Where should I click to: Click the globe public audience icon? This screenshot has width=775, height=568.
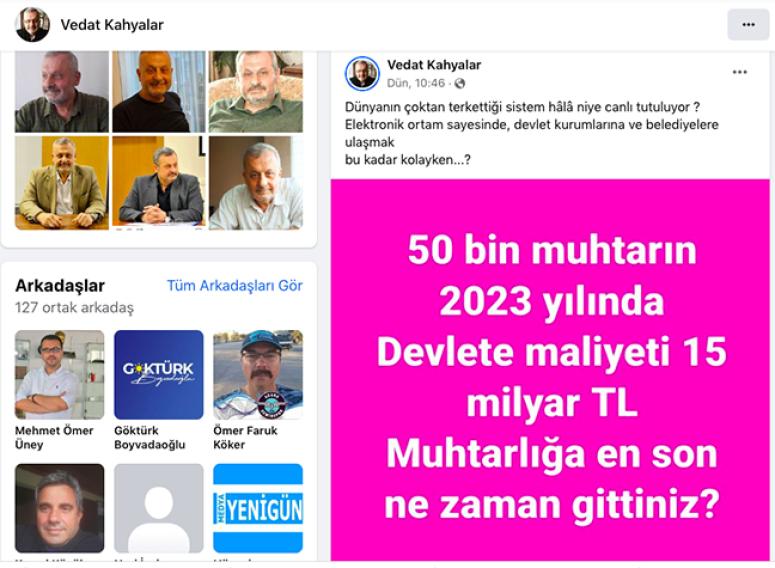(x=460, y=84)
